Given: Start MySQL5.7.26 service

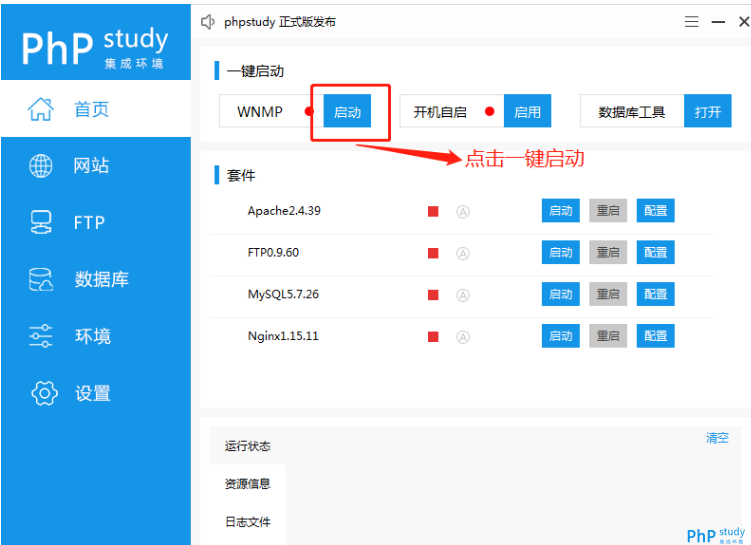Looking at the screenshot, I should point(561,294).
